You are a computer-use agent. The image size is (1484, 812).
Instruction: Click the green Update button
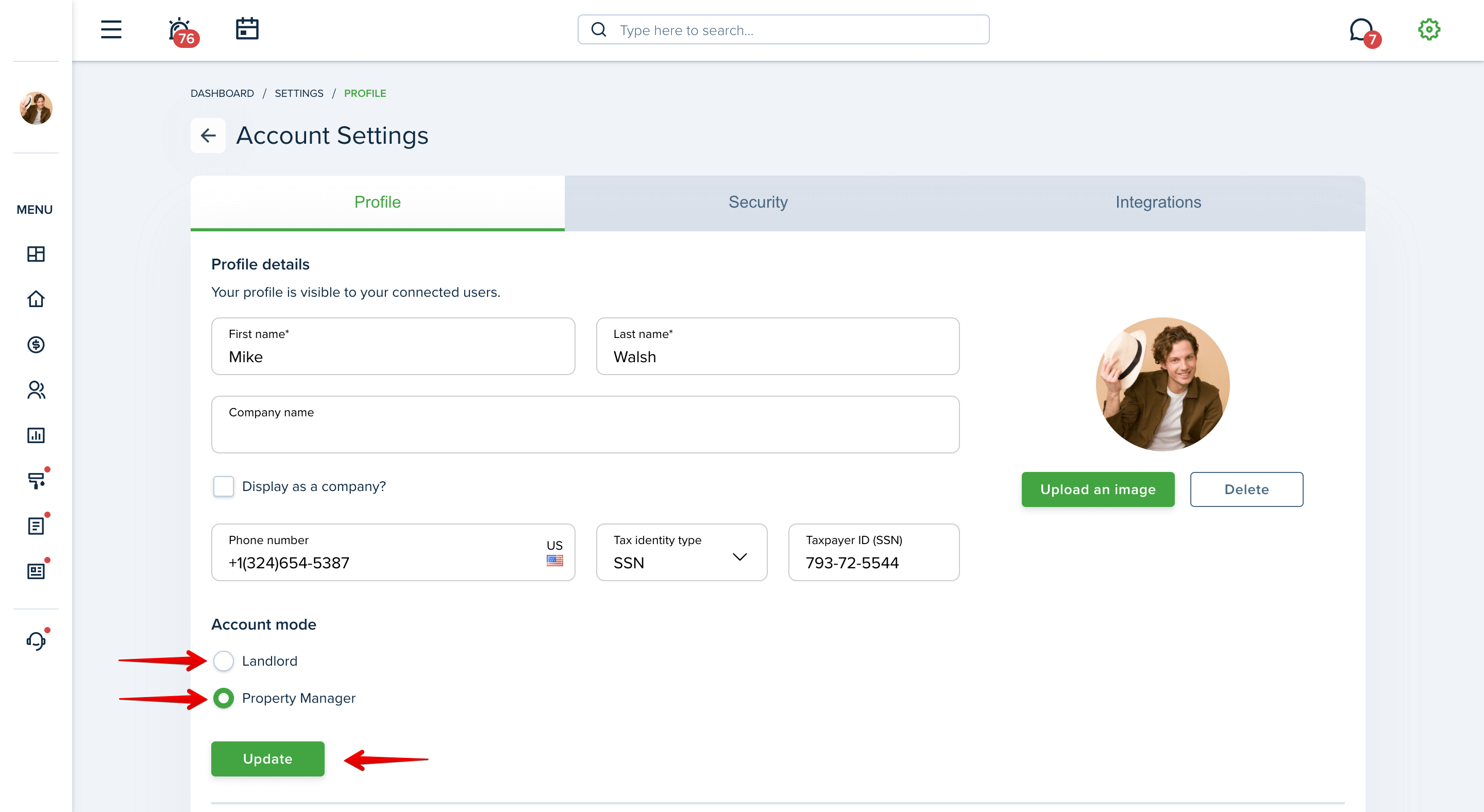(267, 759)
